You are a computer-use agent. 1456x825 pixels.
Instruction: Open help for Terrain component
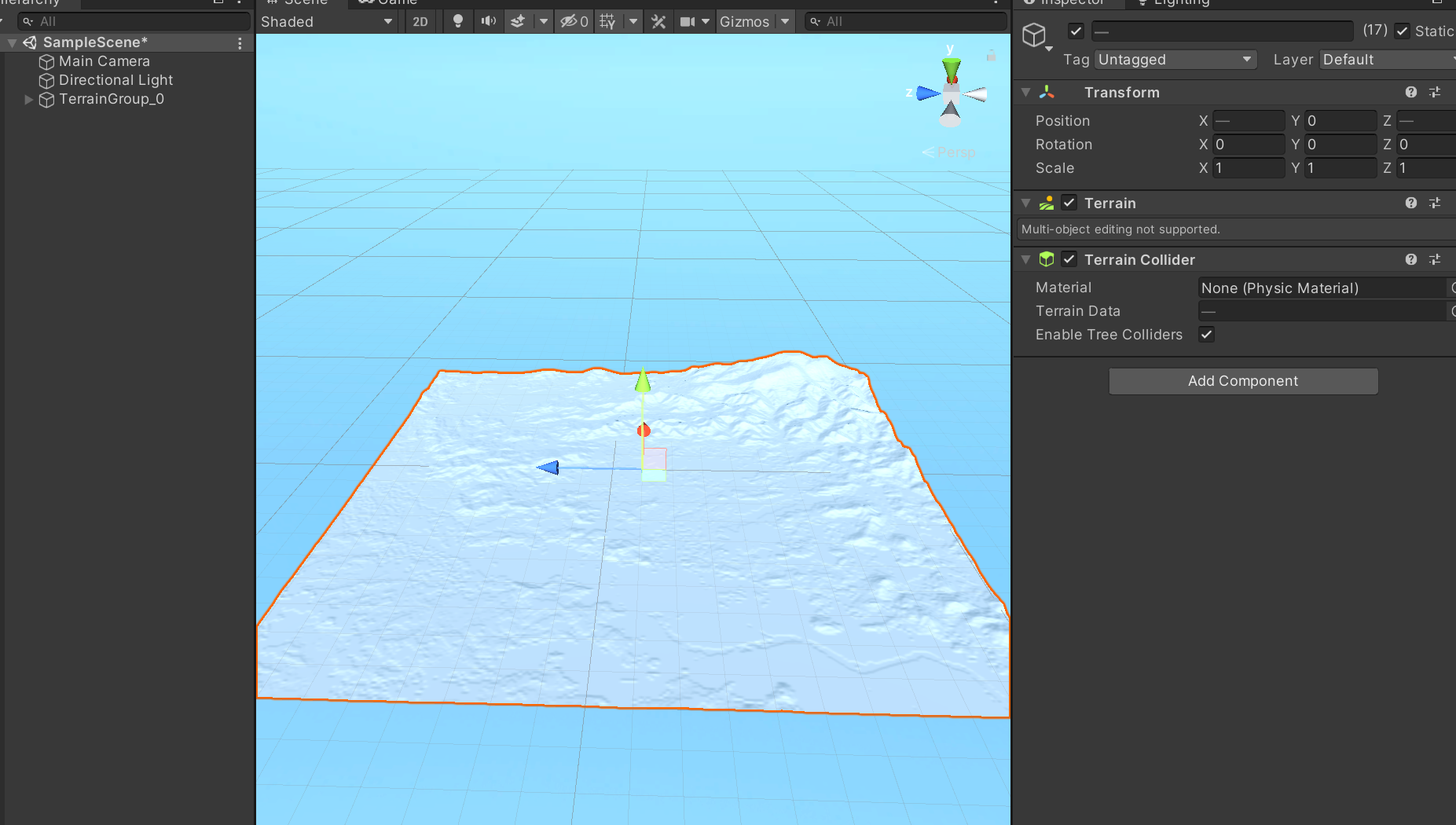1411,203
